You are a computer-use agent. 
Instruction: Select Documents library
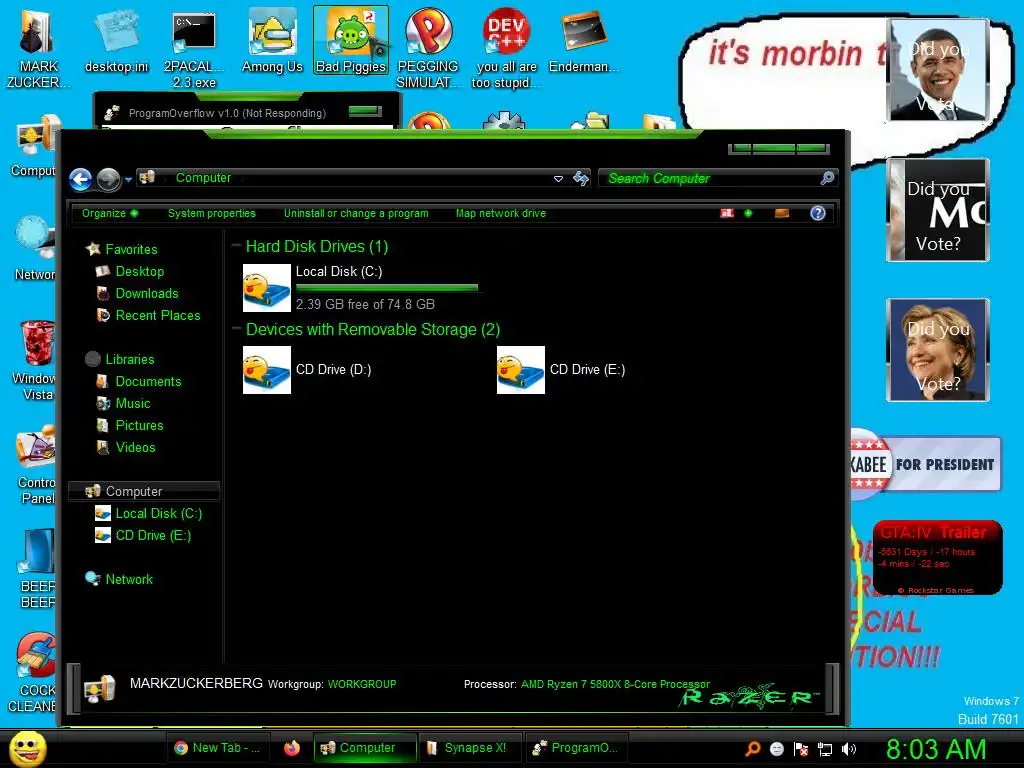pyautogui.click(x=138, y=381)
